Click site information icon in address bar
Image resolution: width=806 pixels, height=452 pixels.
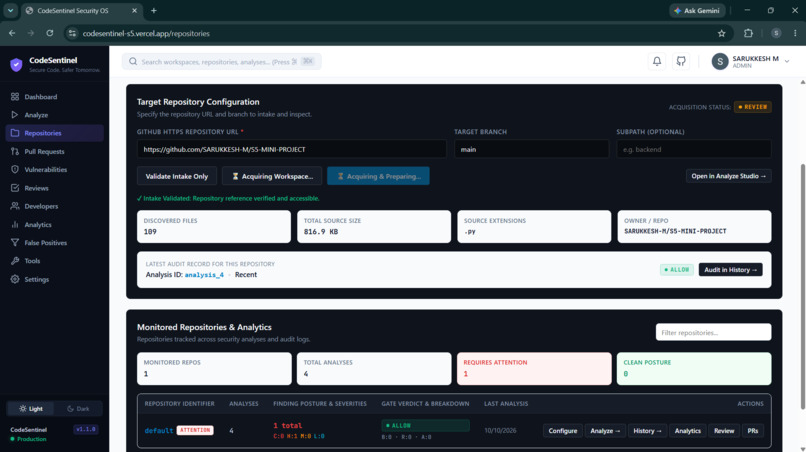[x=72, y=33]
